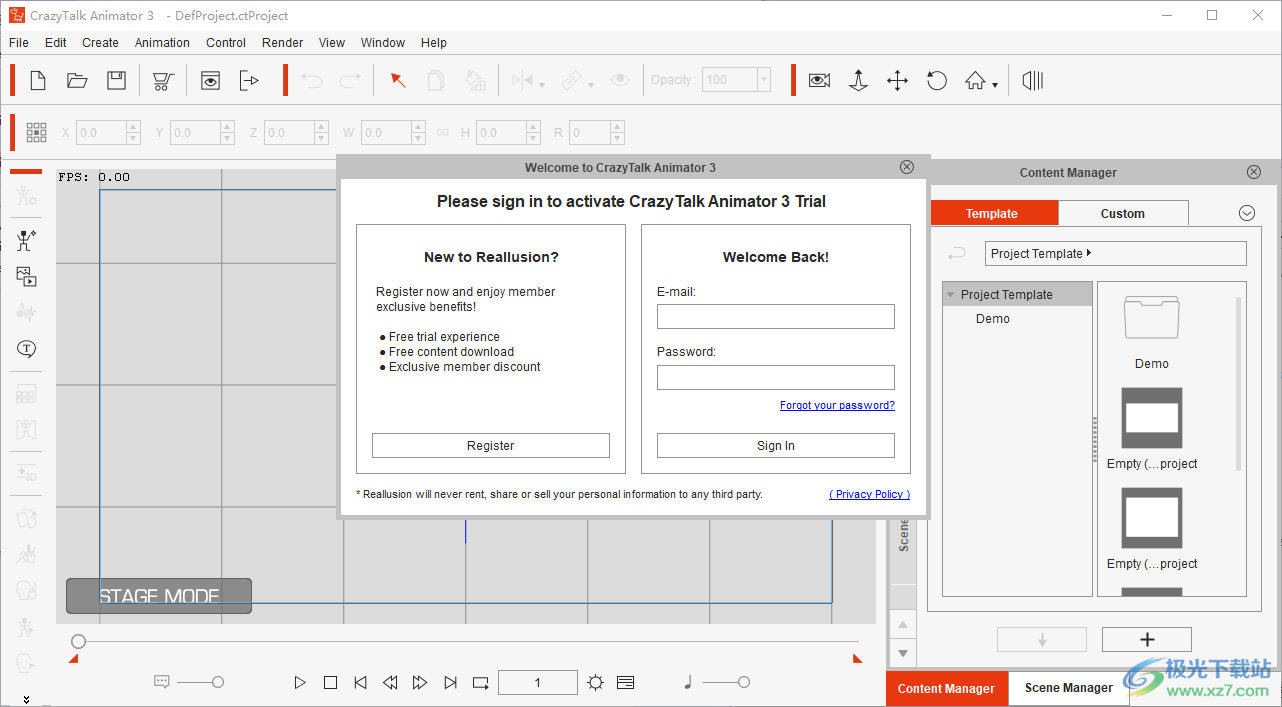Screen dimensions: 1282x707
Task: Open the Privacy Policy link
Action: [x=870, y=494]
